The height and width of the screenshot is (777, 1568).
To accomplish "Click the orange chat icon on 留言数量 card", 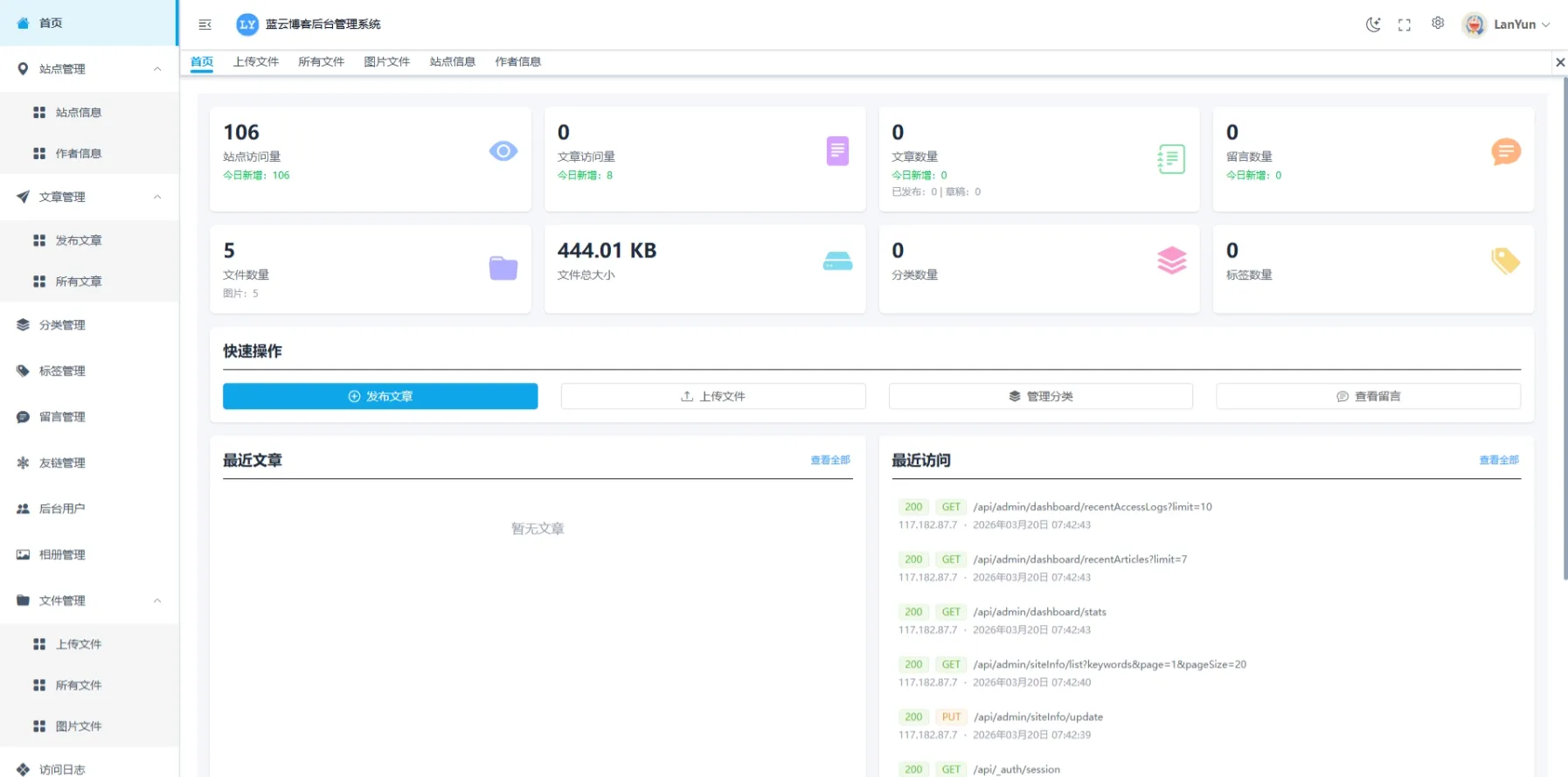I will click(1505, 152).
